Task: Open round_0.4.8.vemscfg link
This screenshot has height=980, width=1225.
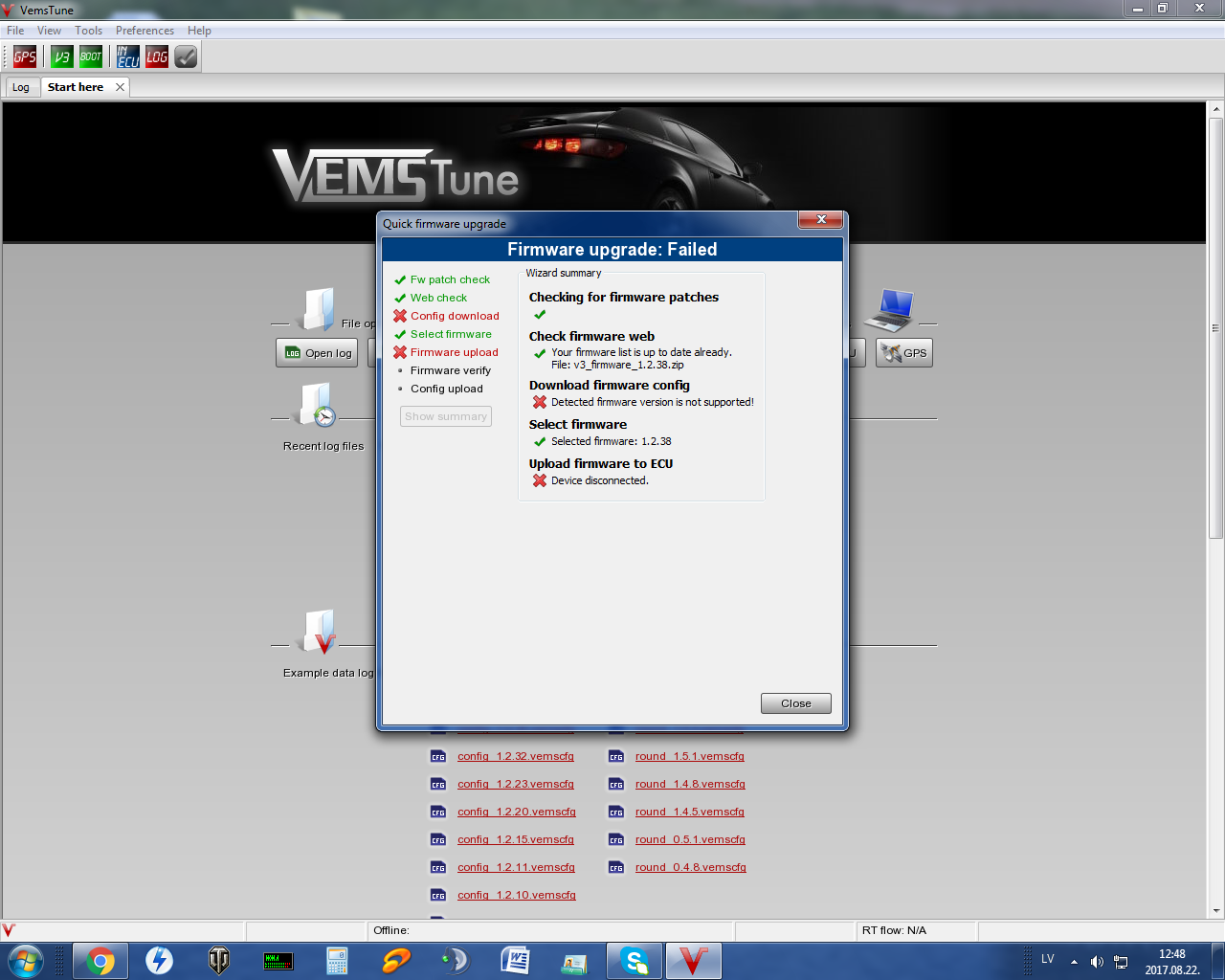Action: 691,867
